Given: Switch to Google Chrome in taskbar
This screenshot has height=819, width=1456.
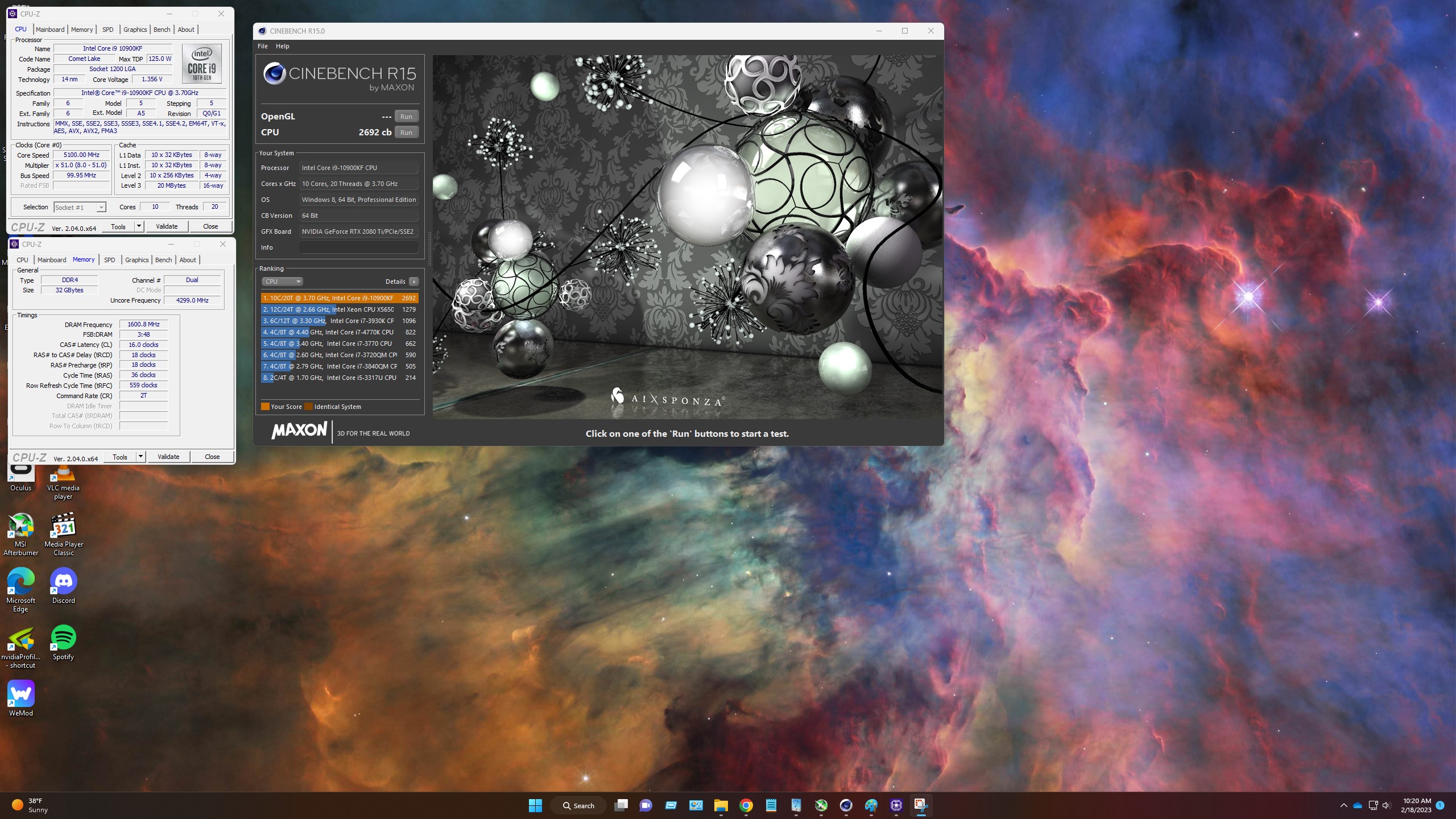Looking at the screenshot, I should click(x=746, y=805).
